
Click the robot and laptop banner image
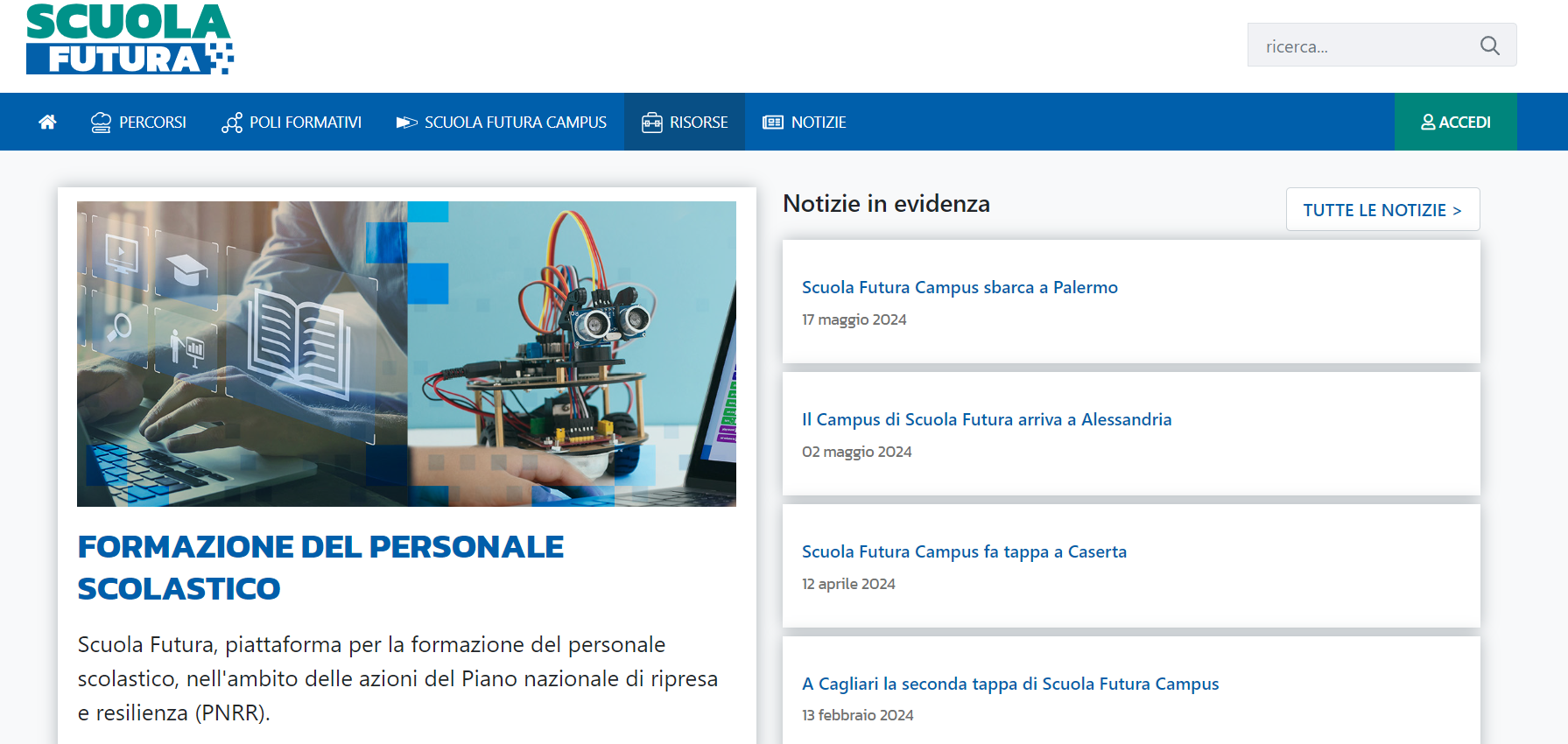(x=406, y=354)
